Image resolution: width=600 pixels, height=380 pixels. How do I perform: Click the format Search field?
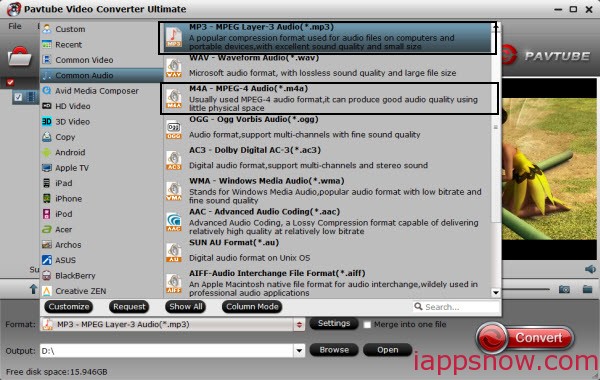[x=457, y=307]
